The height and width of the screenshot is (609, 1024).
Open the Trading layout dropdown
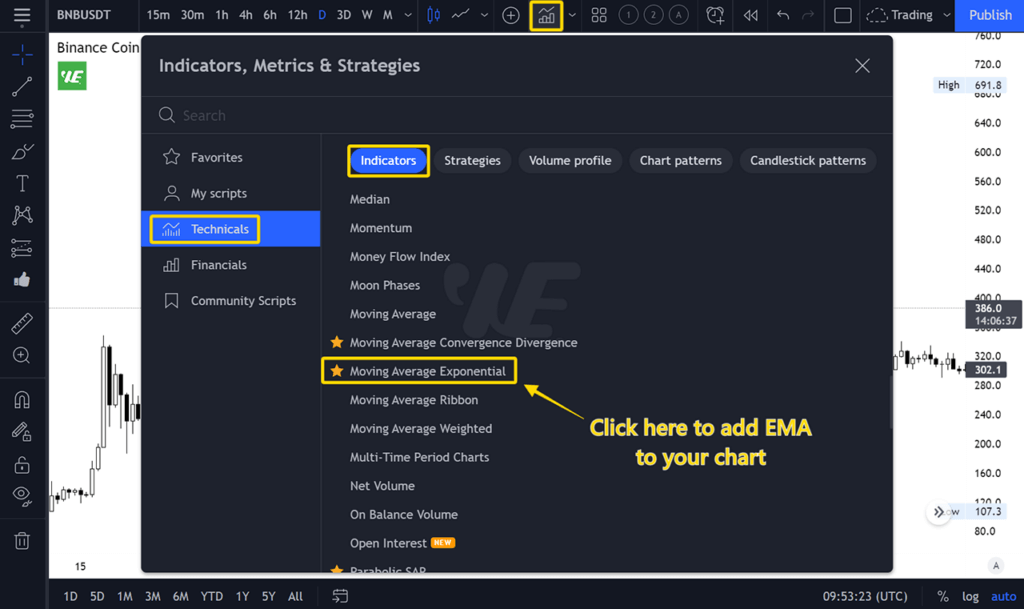(x=909, y=15)
